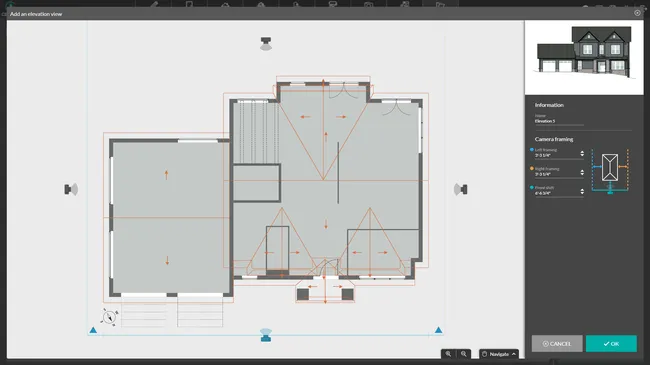Image resolution: width=650 pixels, height=365 pixels.
Task: Click the elevation preview thumbnail of the house
Action: click(x=584, y=57)
